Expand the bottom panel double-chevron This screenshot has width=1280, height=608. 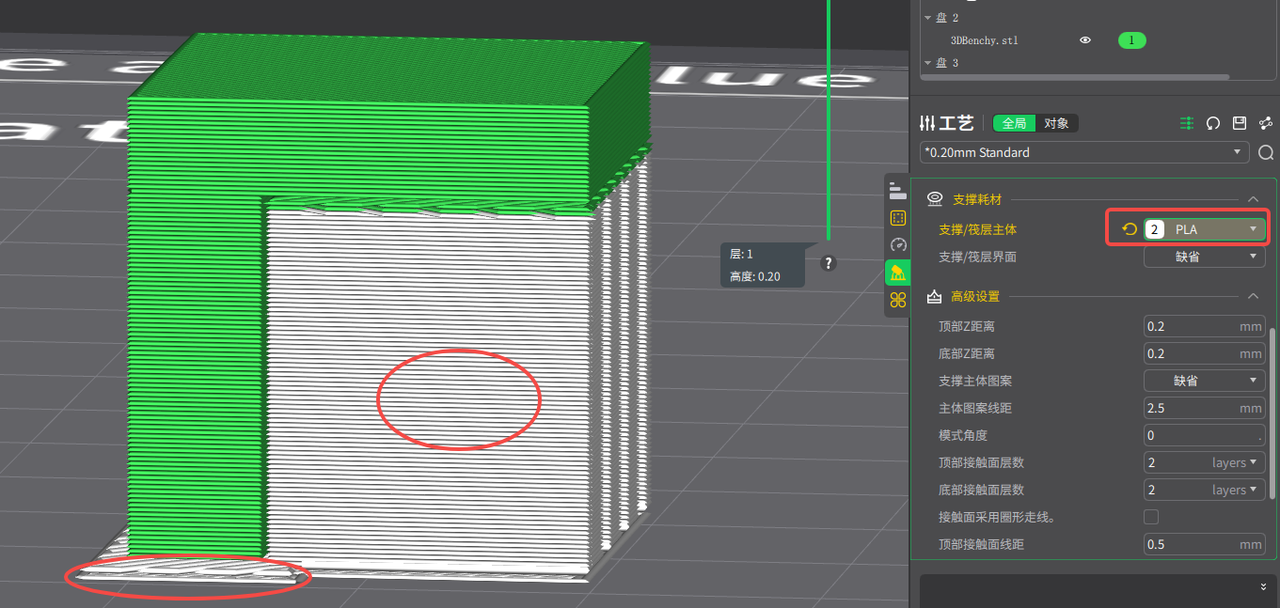click(x=1264, y=586)
